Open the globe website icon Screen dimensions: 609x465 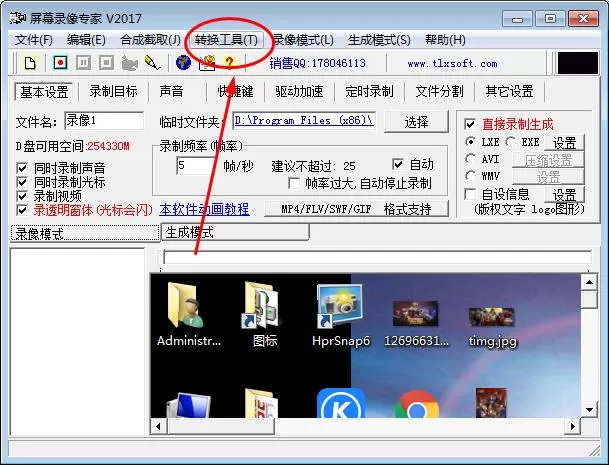coord(183,63)
